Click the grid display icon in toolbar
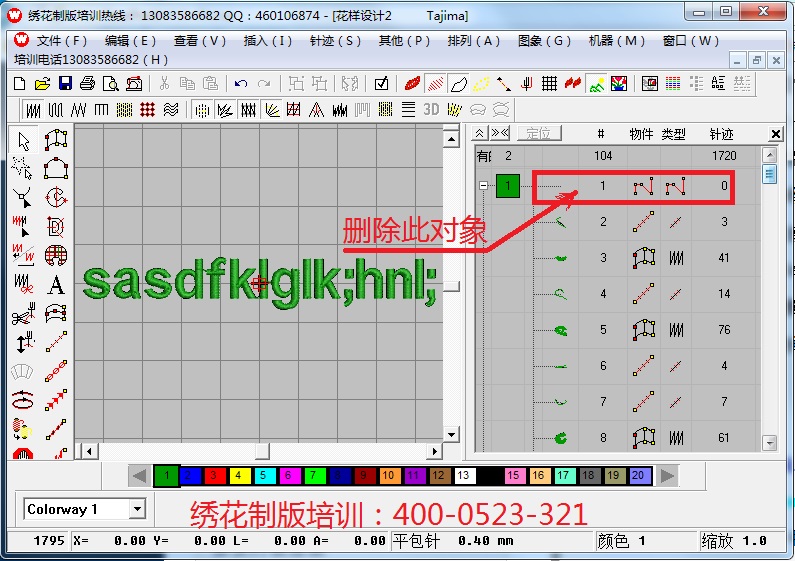795x561 pixels. [x=549, y=84]
